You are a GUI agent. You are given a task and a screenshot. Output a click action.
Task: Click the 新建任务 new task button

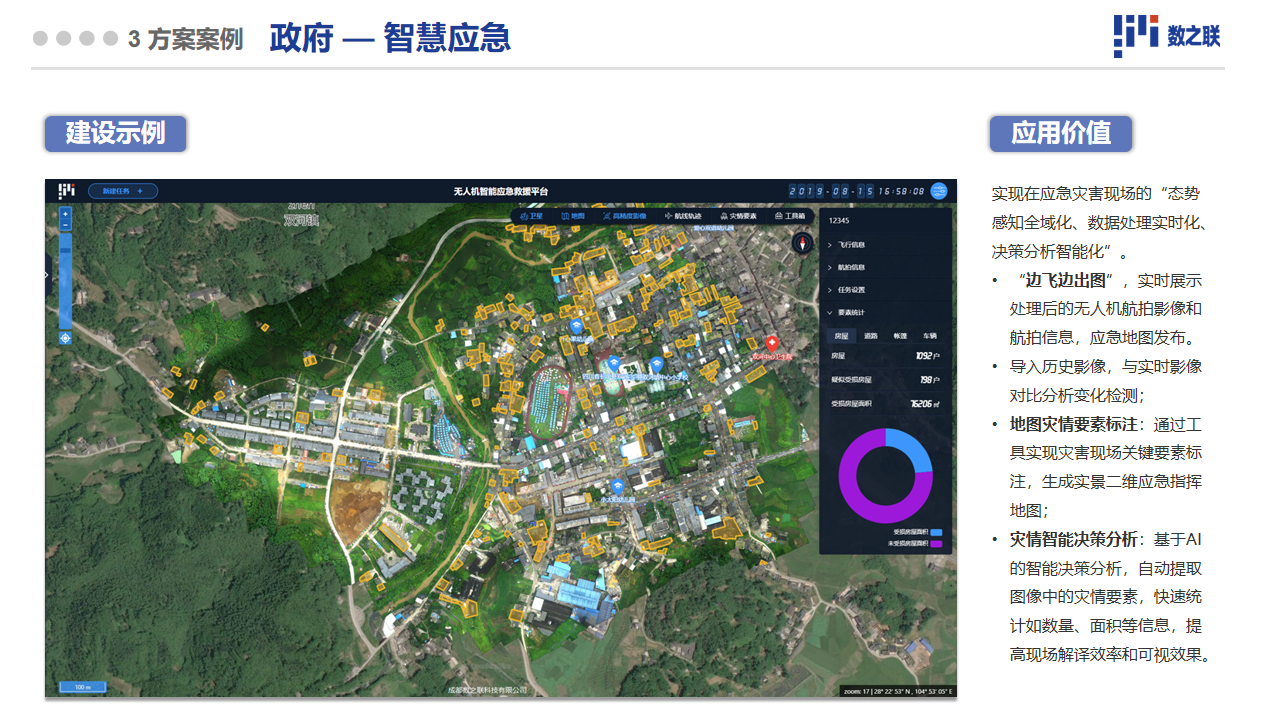click(123, 191)
